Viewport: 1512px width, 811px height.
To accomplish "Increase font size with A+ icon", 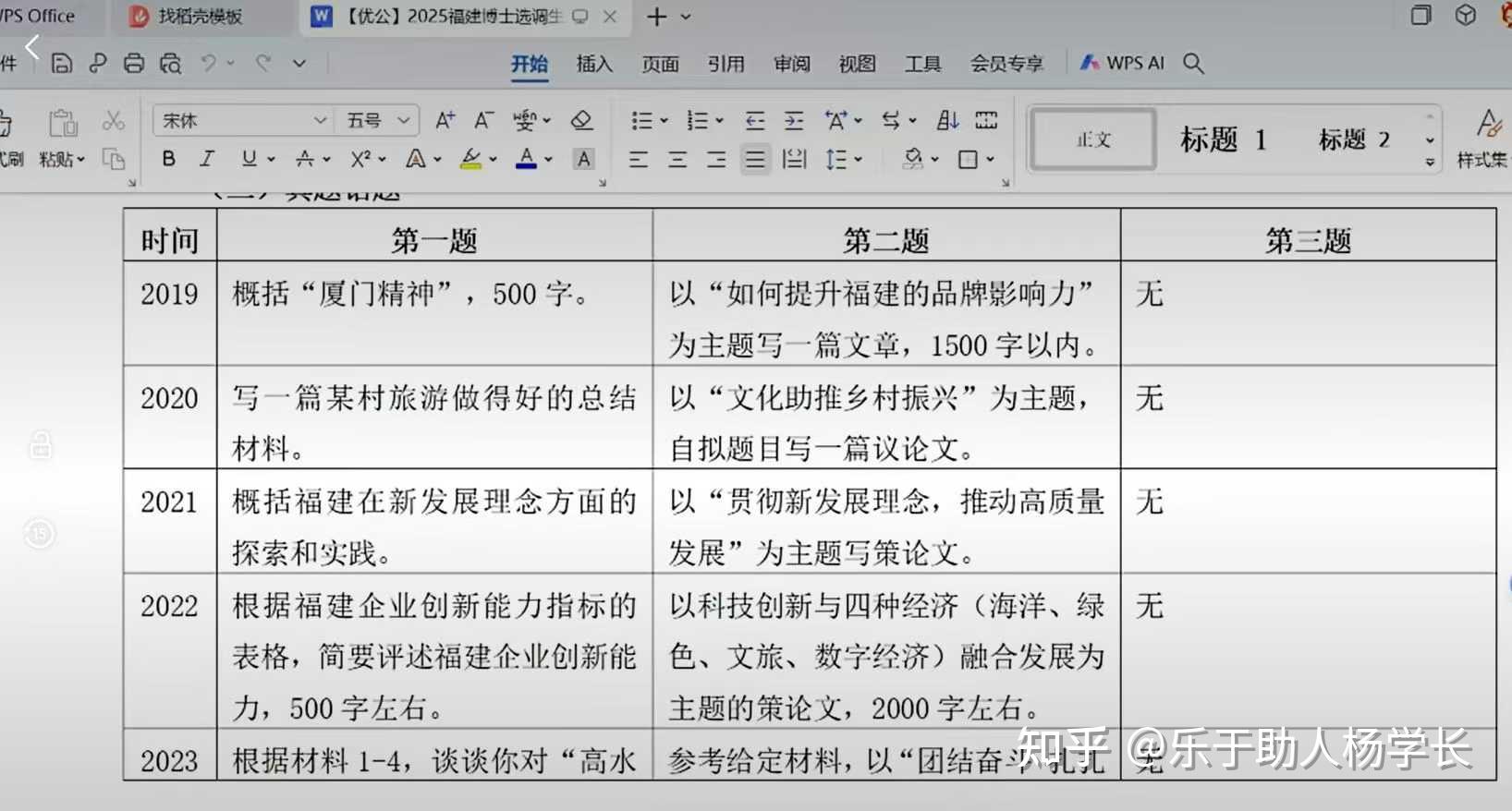I will [445, 120].
